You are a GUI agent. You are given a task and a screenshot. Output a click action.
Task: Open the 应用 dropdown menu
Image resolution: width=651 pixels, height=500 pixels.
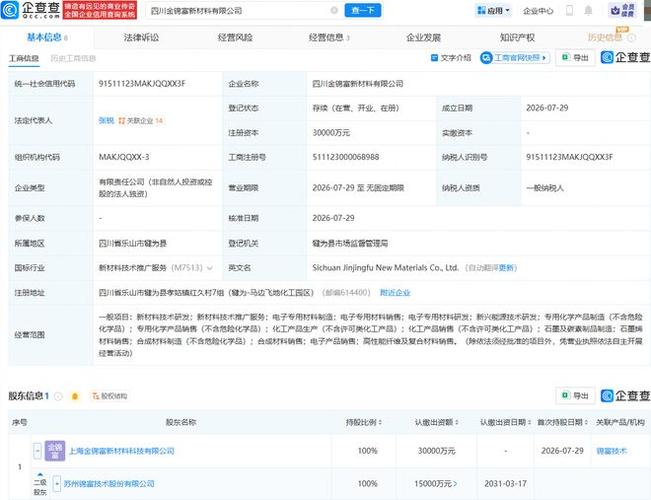[x=494, y=11]
